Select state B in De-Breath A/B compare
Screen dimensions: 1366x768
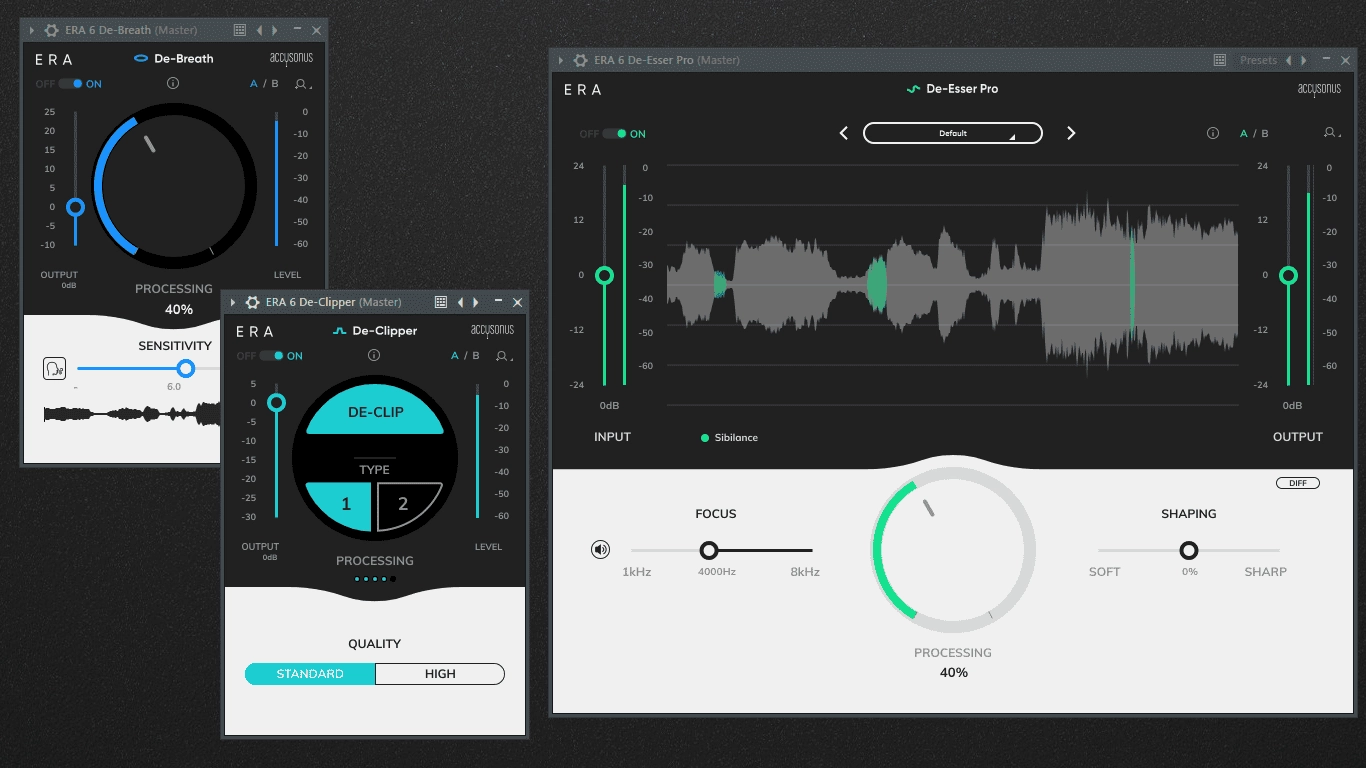coord(275,84)
